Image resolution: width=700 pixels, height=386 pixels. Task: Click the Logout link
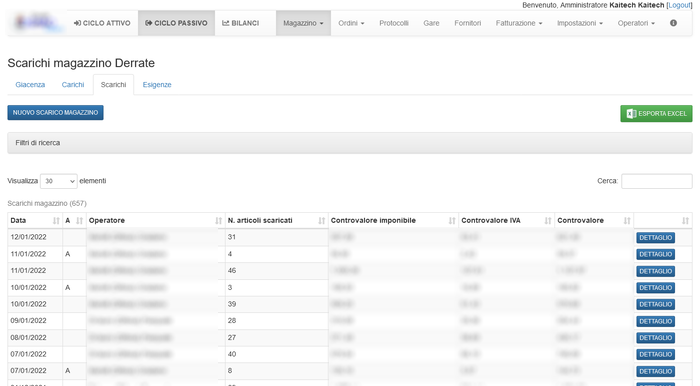679,5
